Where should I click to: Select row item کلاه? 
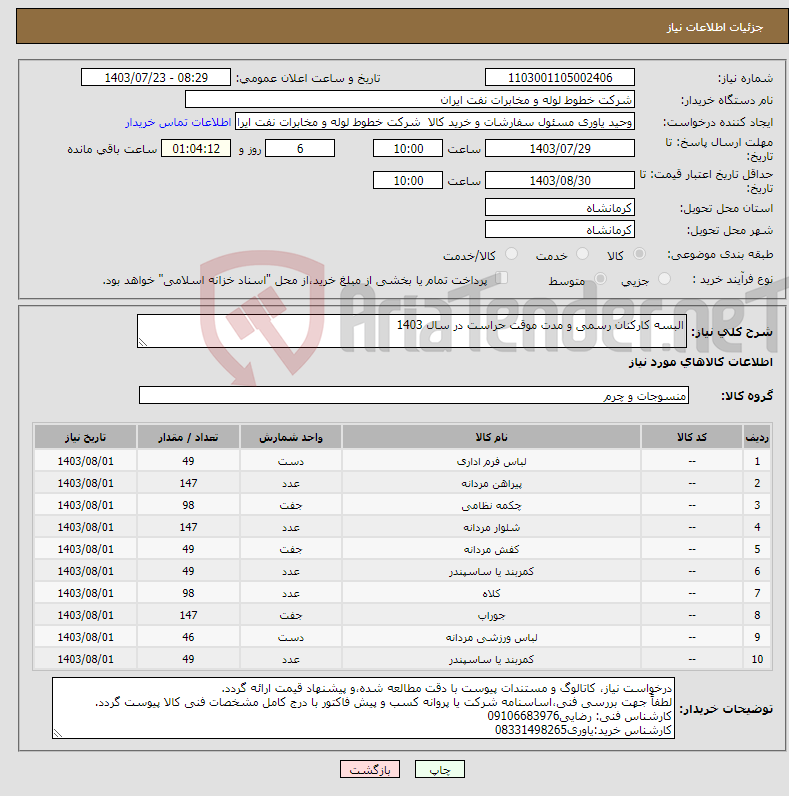(491, 593)
